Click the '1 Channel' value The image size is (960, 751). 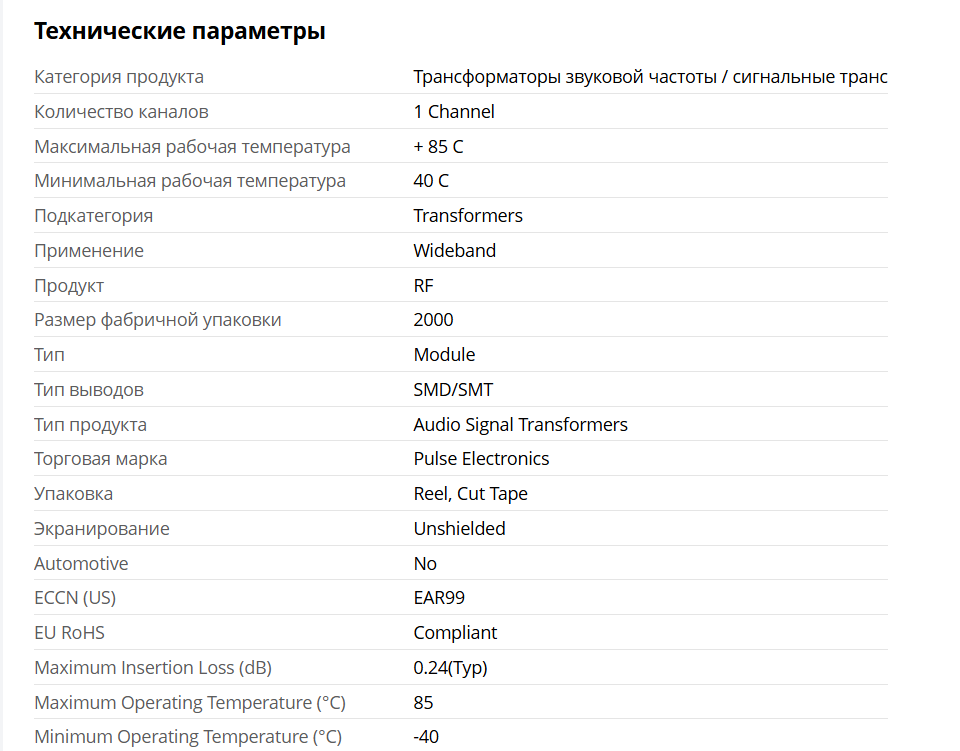(454, 112)
